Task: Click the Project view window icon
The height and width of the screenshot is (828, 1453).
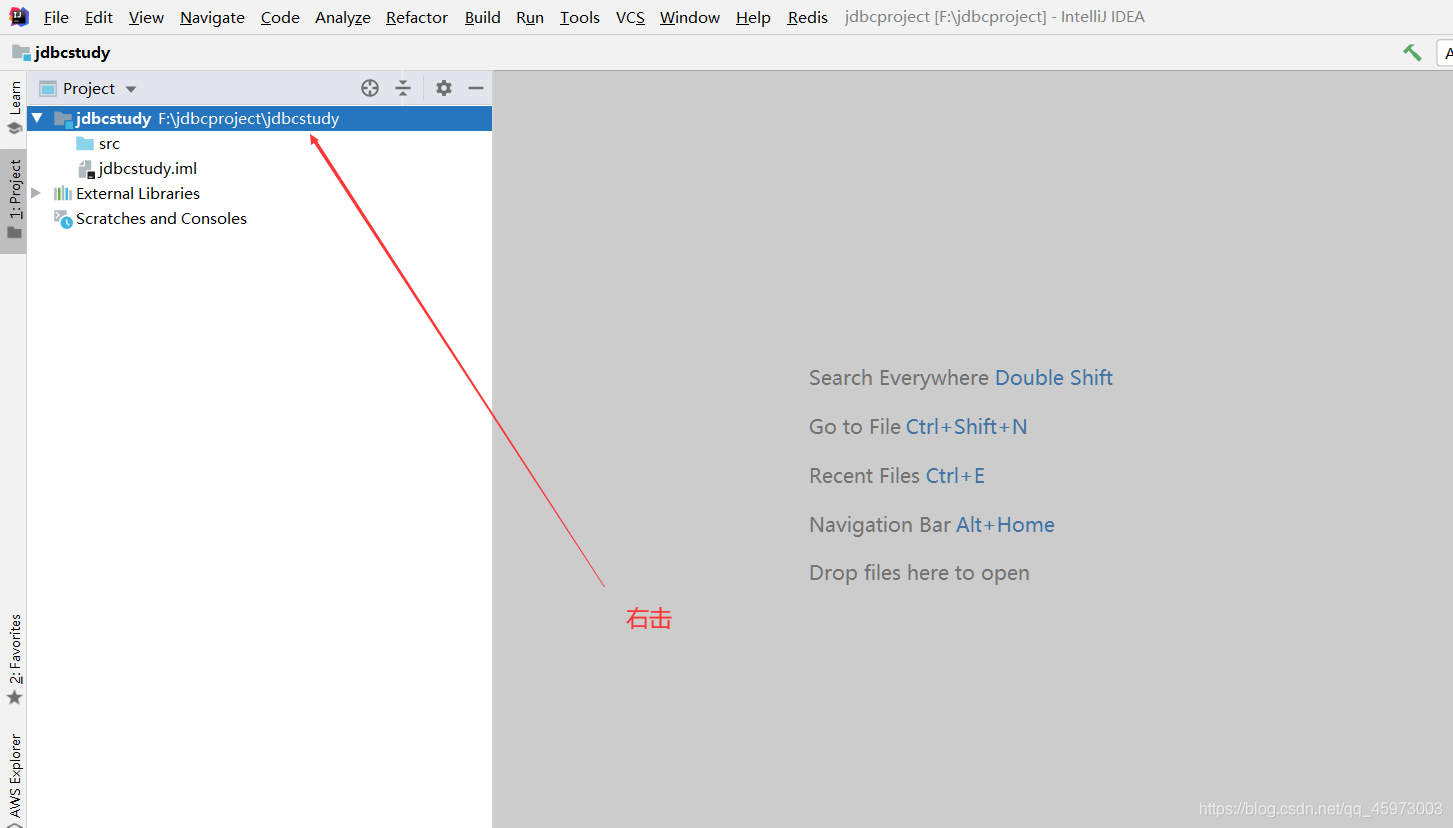Action: (x=48, y=88)
